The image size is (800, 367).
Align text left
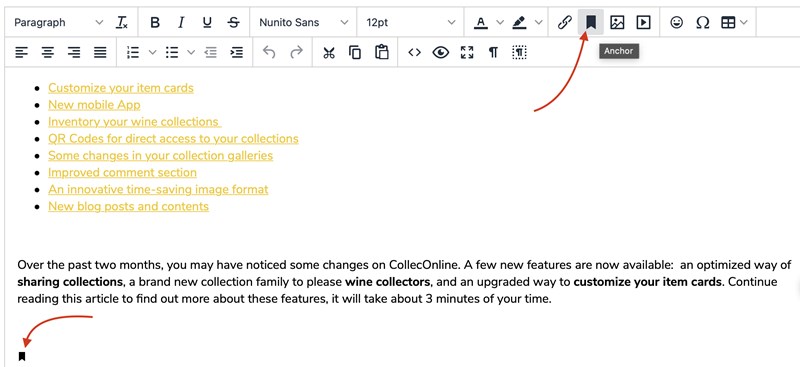(x=21, y=52)
